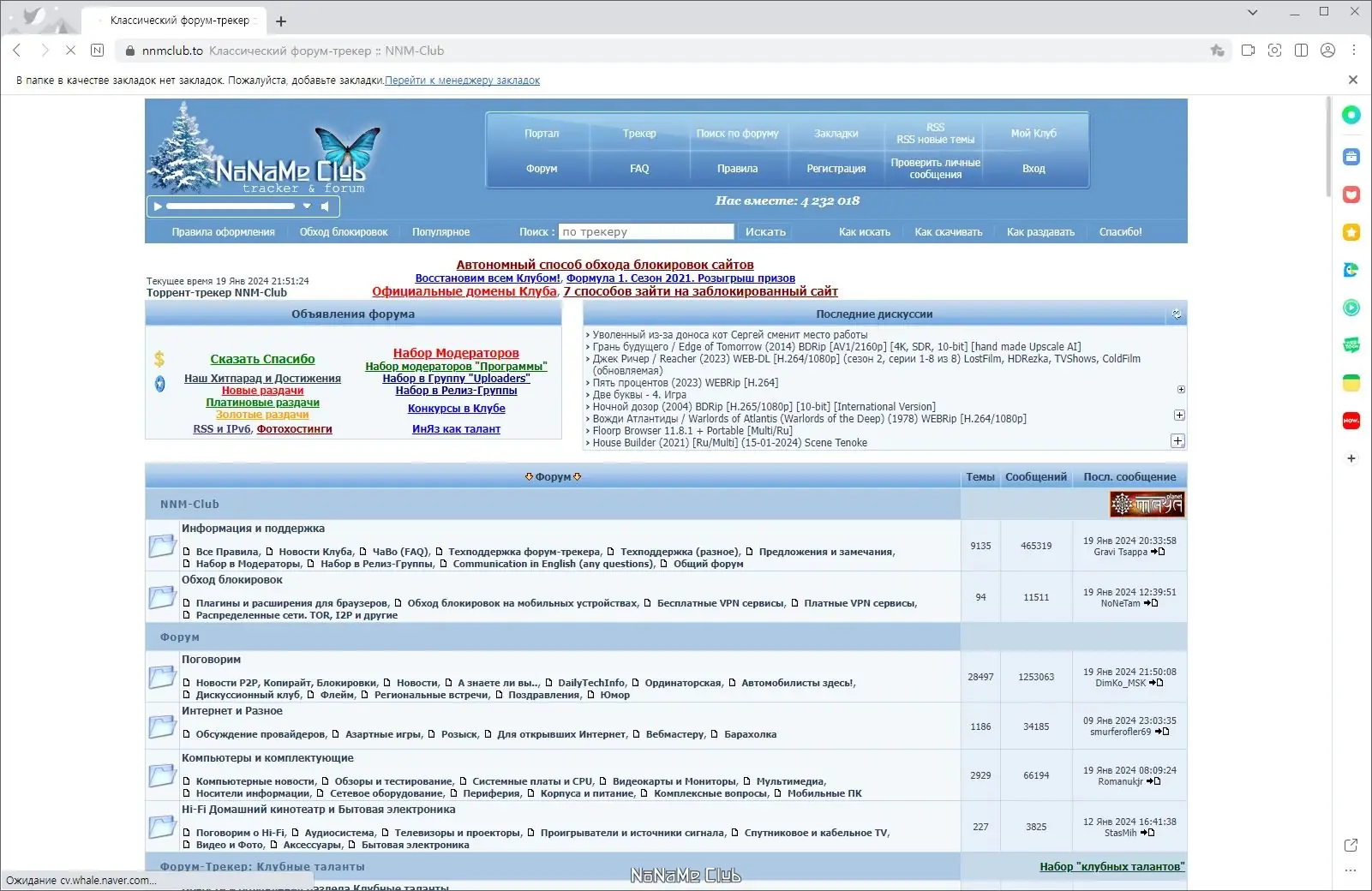Close the bookmarks bar notice
Screen dimensions: 1372x891
(x=1353, y=80)
